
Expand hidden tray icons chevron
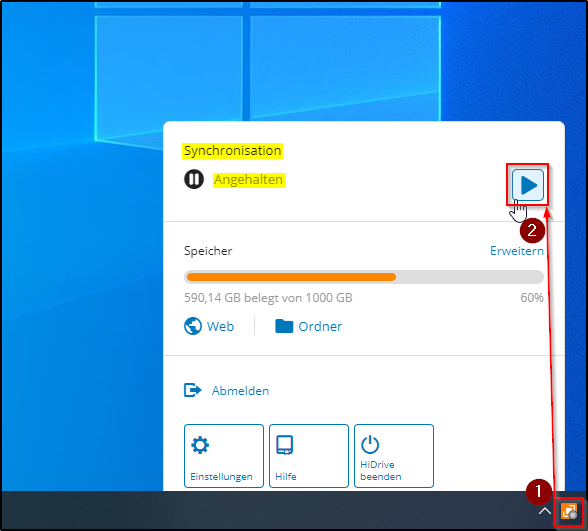(x=544, y=511)
